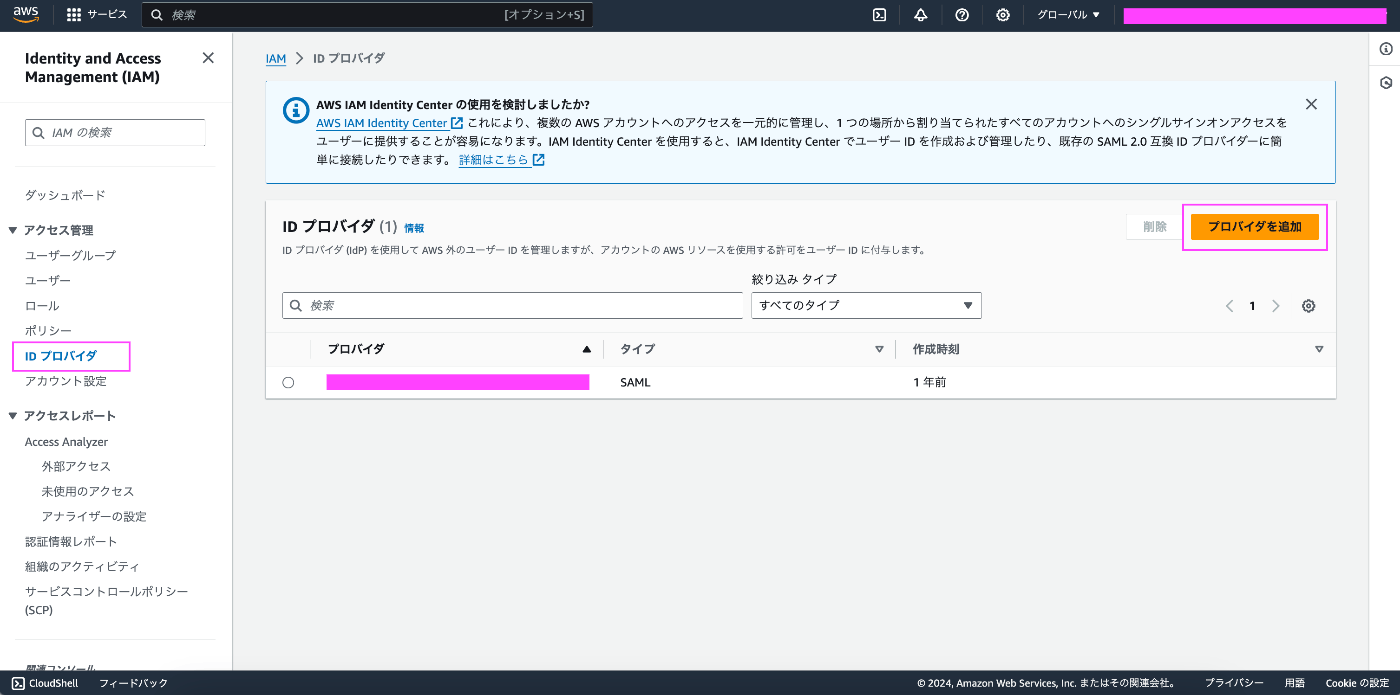Open the 情報 link beside ID プロバイダ
This screenshot has height=695, width=1400.
coord(414,229)
